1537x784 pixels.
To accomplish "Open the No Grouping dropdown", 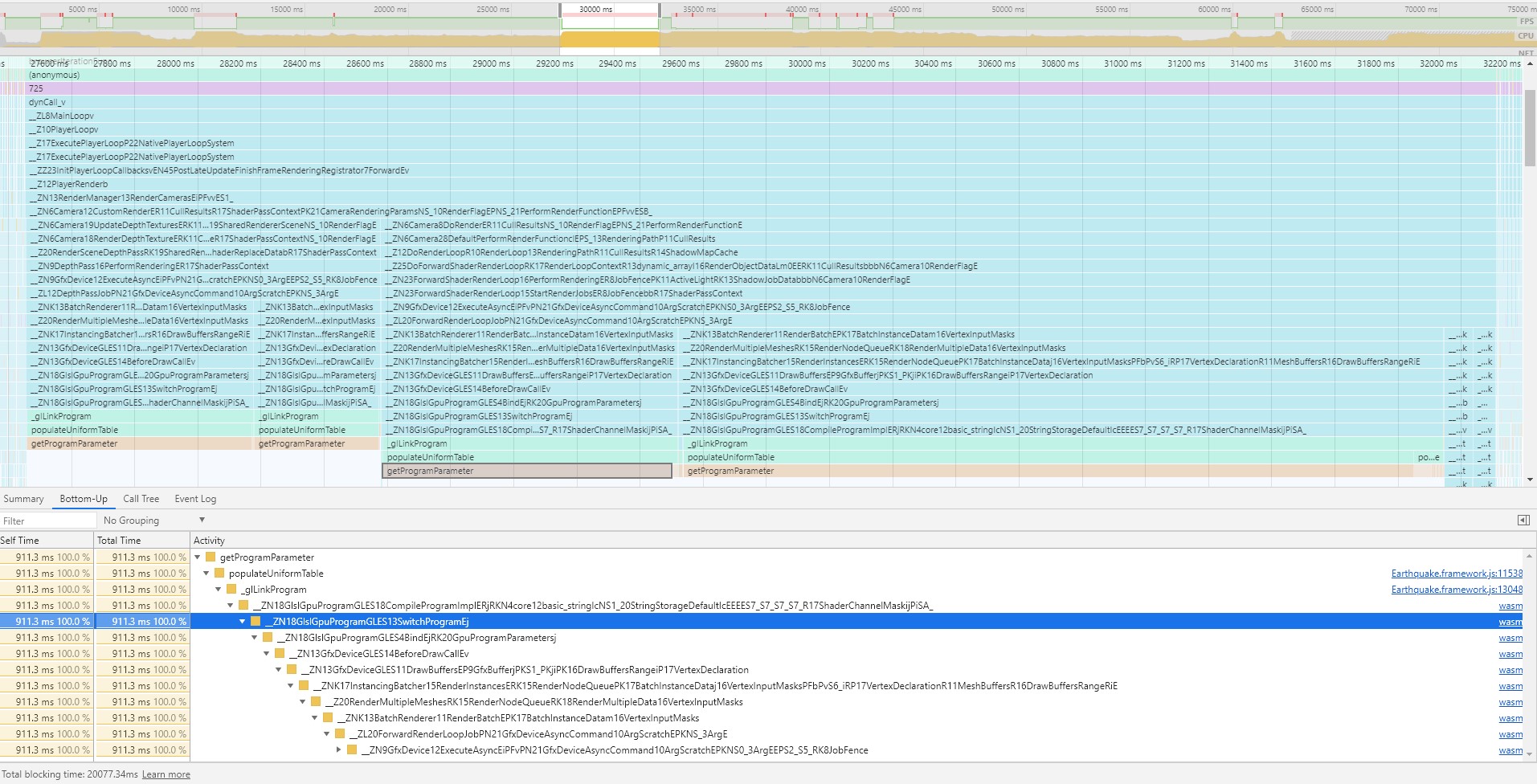I will pyautogui.click(x=154, y=521).
